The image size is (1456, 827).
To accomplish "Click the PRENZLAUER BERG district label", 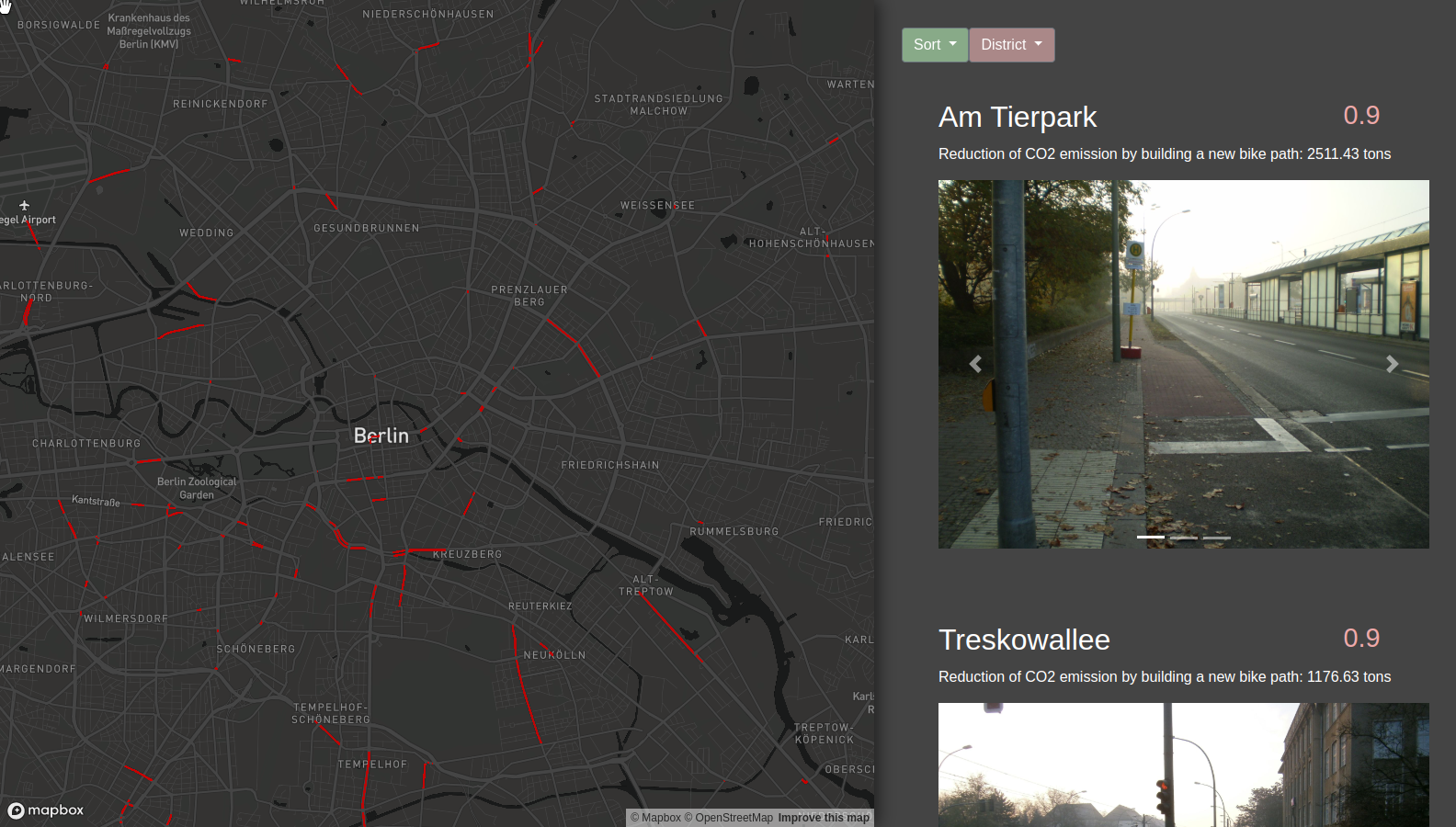I will tap(529, 296).
